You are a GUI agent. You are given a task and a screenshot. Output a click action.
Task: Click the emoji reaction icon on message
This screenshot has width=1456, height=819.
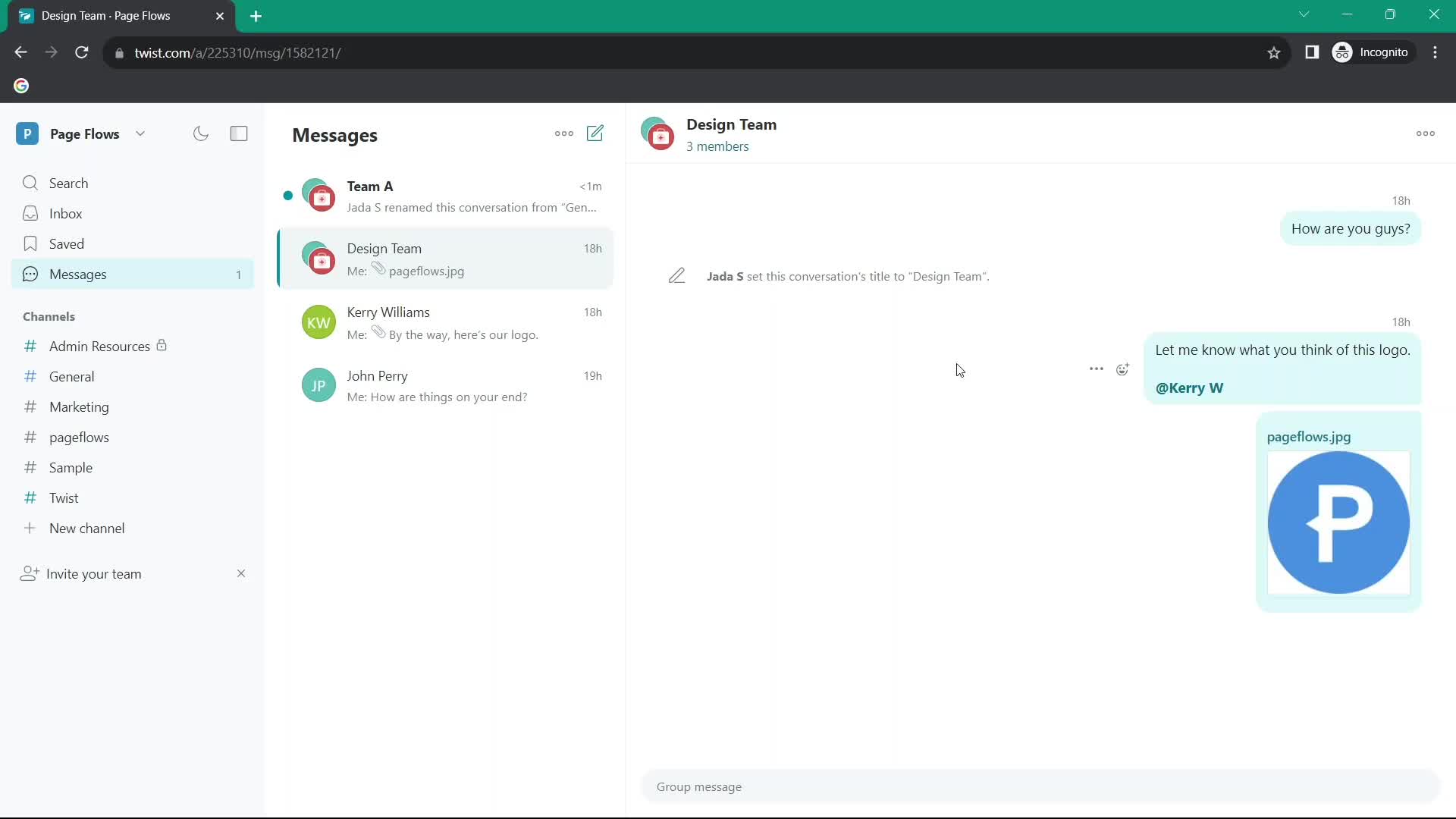coord(1123,370)
